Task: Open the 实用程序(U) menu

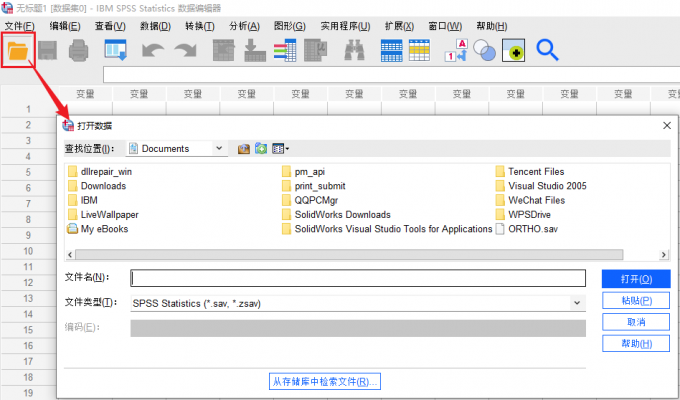Action: (x=345, y=26)
